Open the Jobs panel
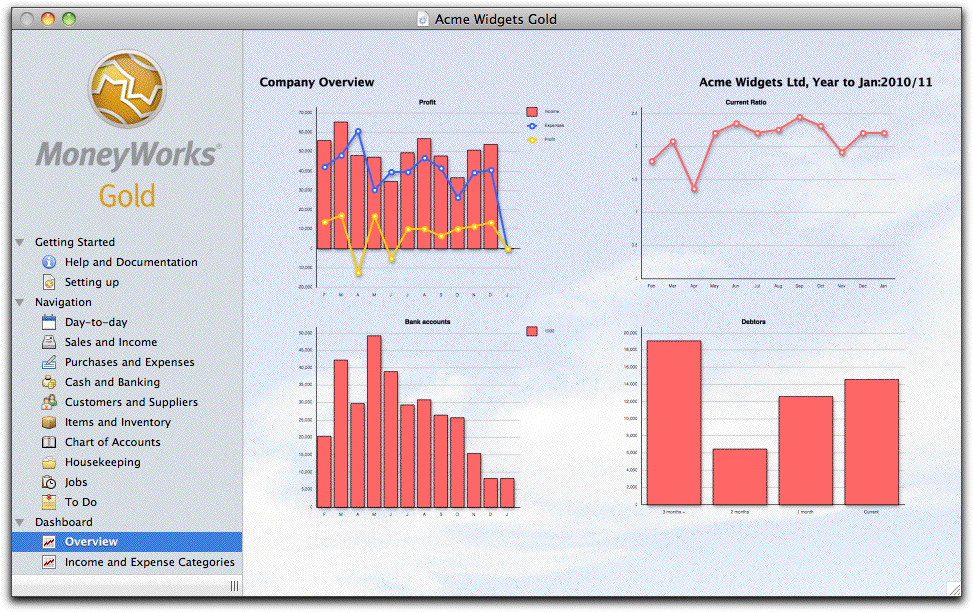 tap(76, 482)
